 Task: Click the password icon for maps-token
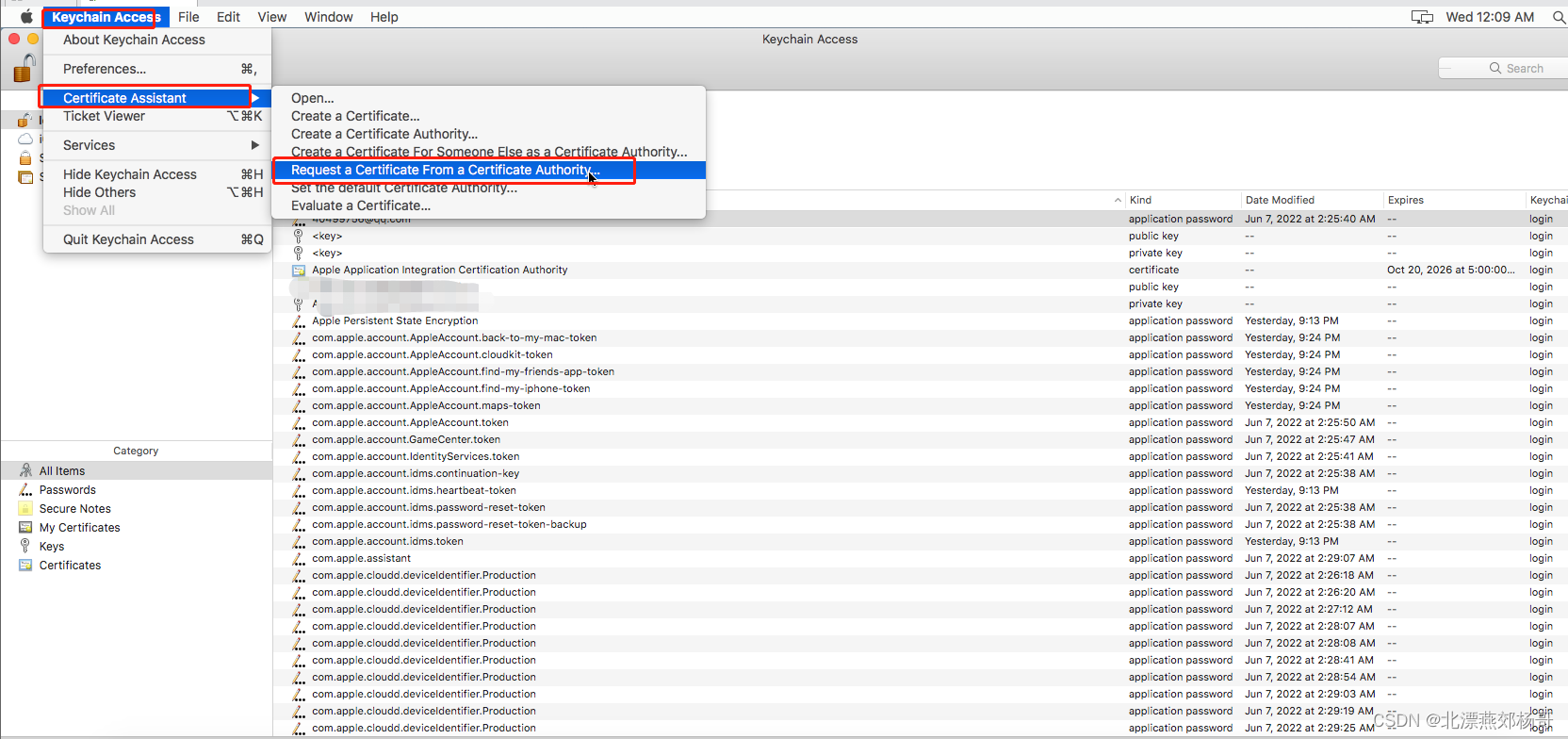(299, 405)
